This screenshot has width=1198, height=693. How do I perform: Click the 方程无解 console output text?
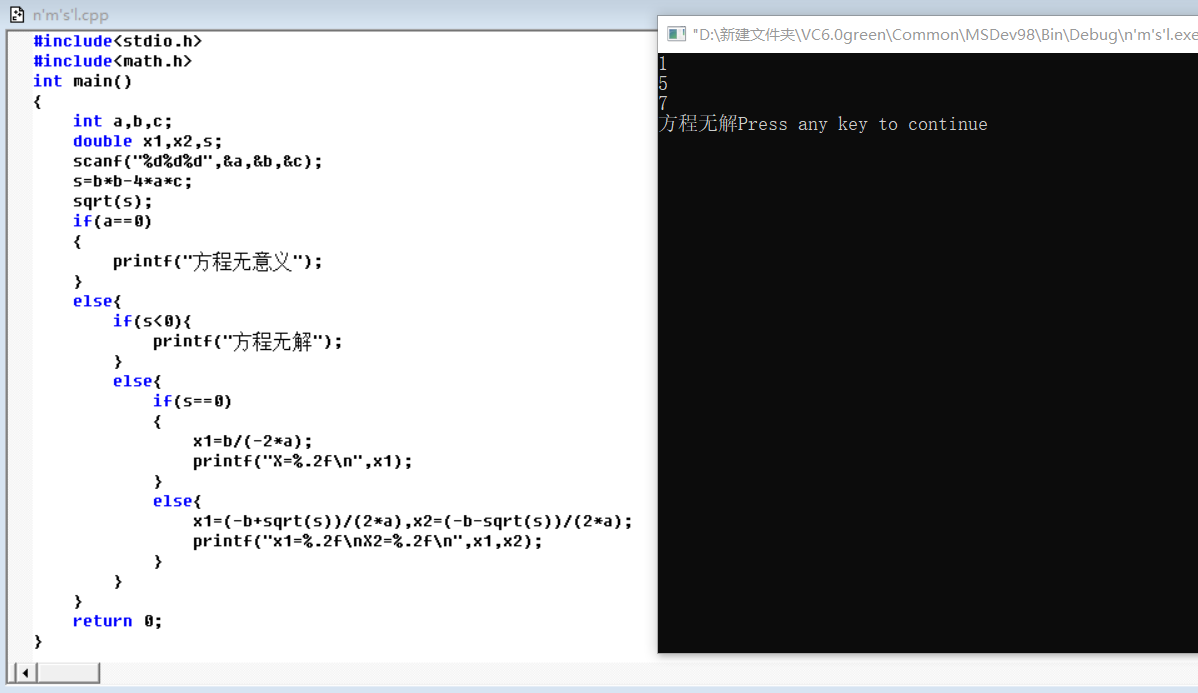click(x=698, y=123)
